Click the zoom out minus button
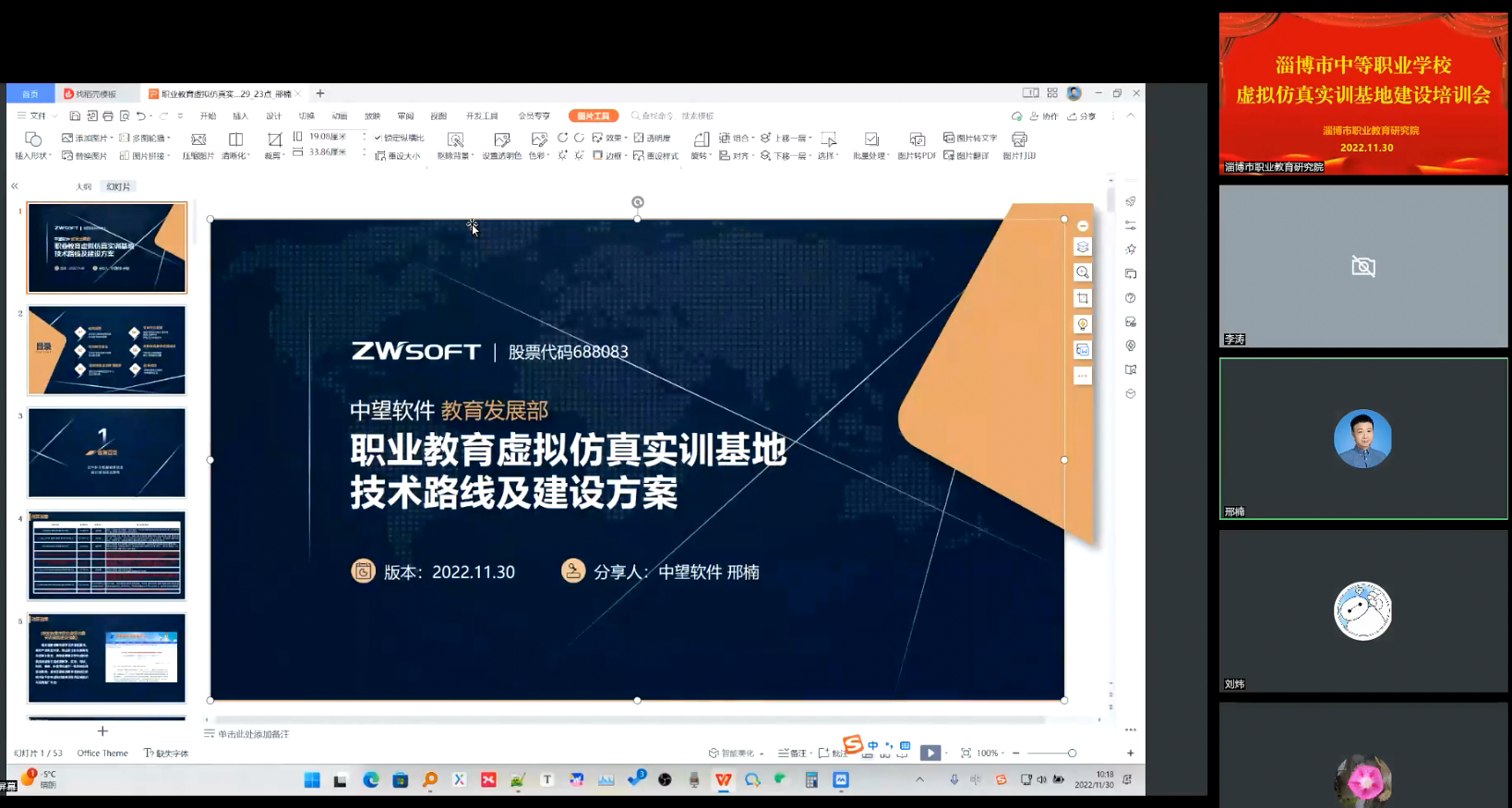 pyautogui.click(x=1016, y=753)
